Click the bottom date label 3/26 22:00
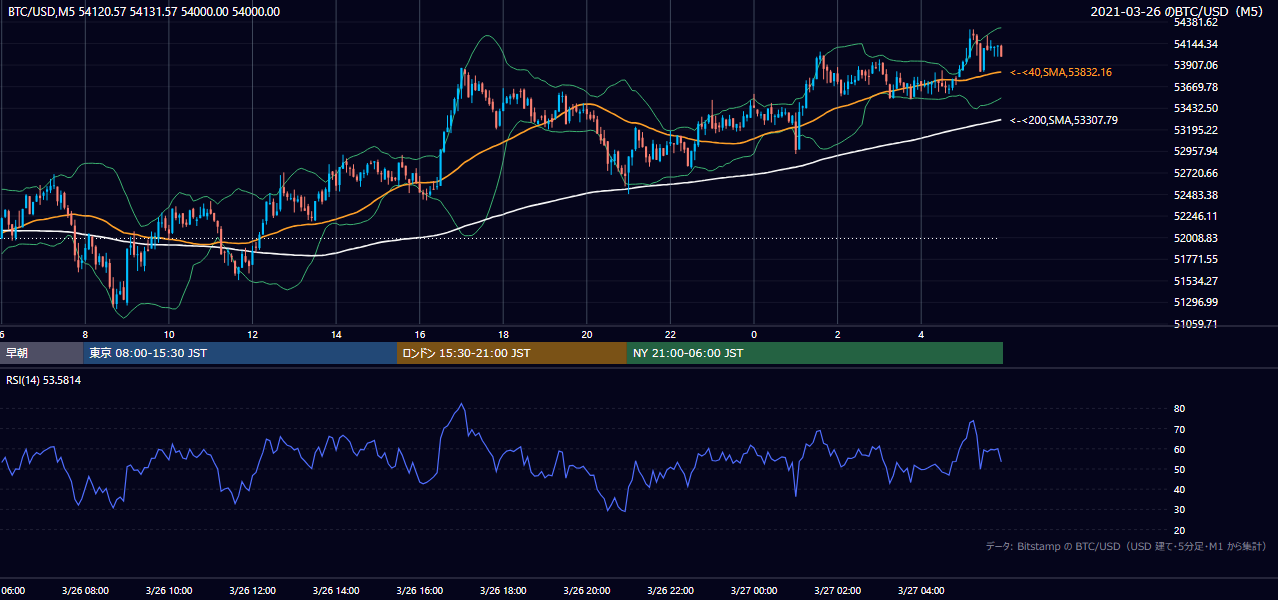Viewport: 1278px width, 600px height. coord(671,590)
